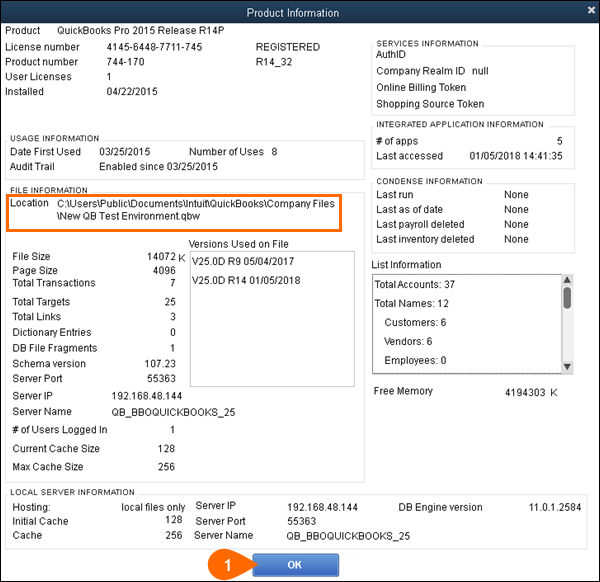600x582 pixels.
Task: Click Local Server Server Name QB_BBOQUICKBOOKS_25
Action: pyautogui.click(x=348, y=536)
